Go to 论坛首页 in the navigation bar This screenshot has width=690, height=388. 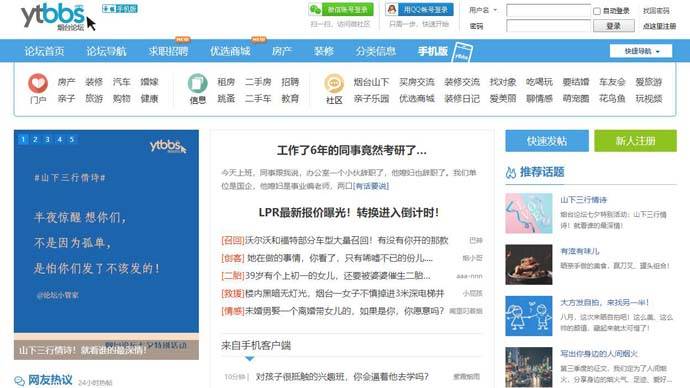pyautogui.click(x=44, y=51)
